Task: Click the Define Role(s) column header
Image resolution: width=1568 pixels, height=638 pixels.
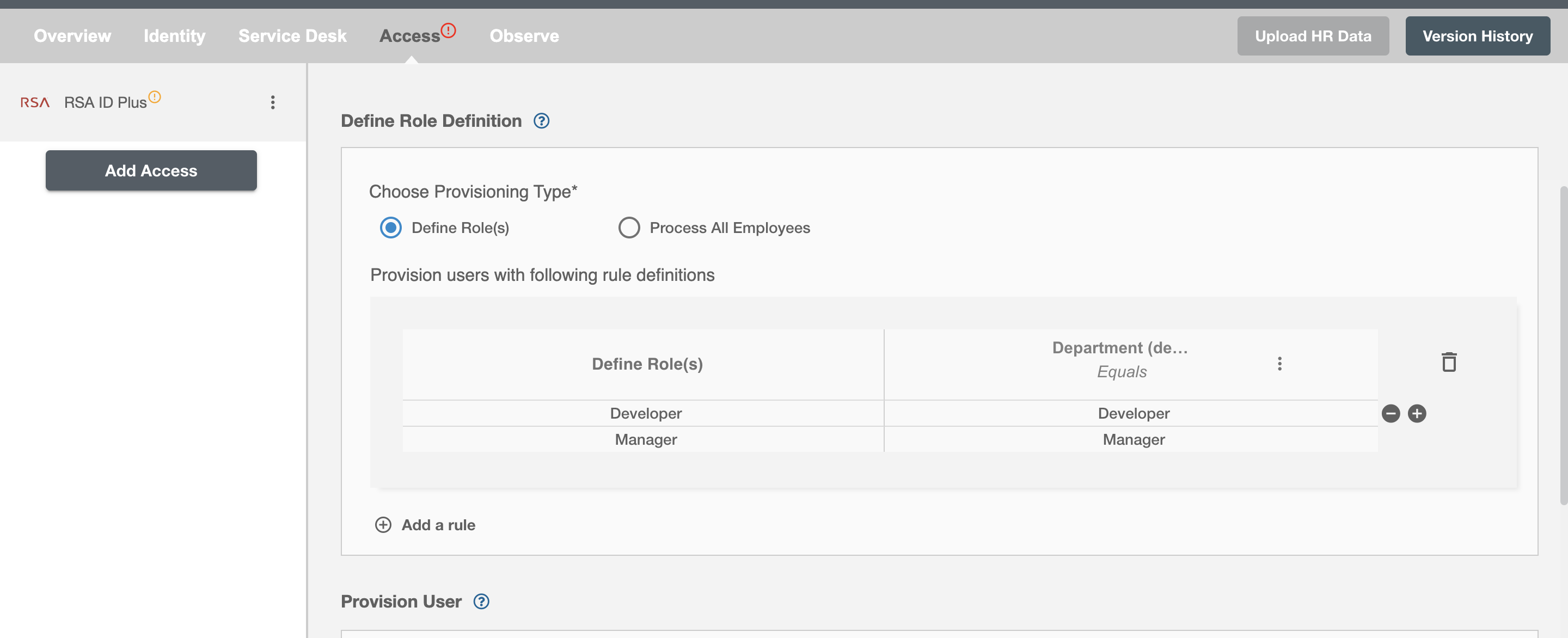Action: pyautogui.click(x=644, y=364)
